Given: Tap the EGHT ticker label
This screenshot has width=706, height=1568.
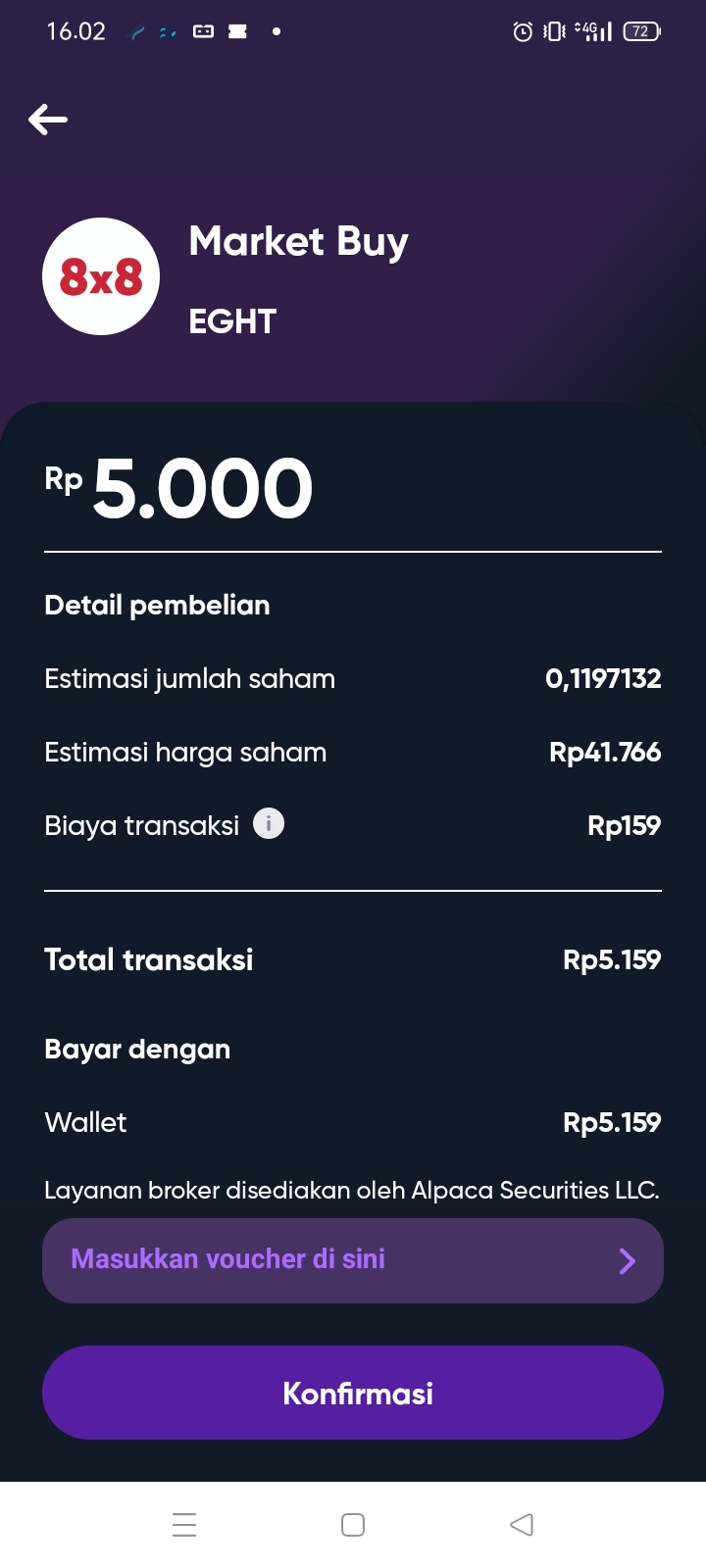Looking at the screenshot, I should point(232,321).
